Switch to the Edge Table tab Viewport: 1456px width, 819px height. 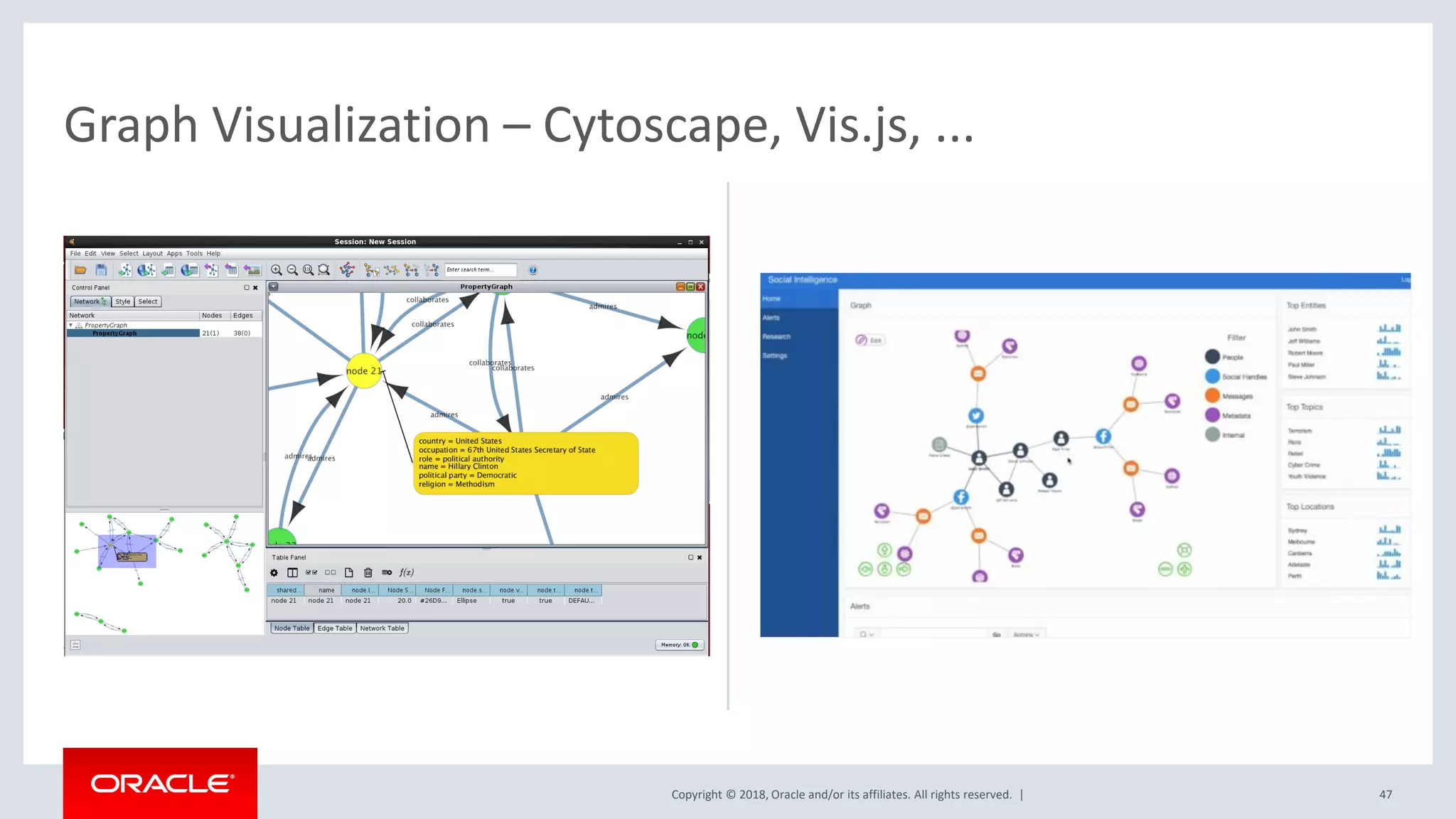pyautogui.click(x=334, y=628)
